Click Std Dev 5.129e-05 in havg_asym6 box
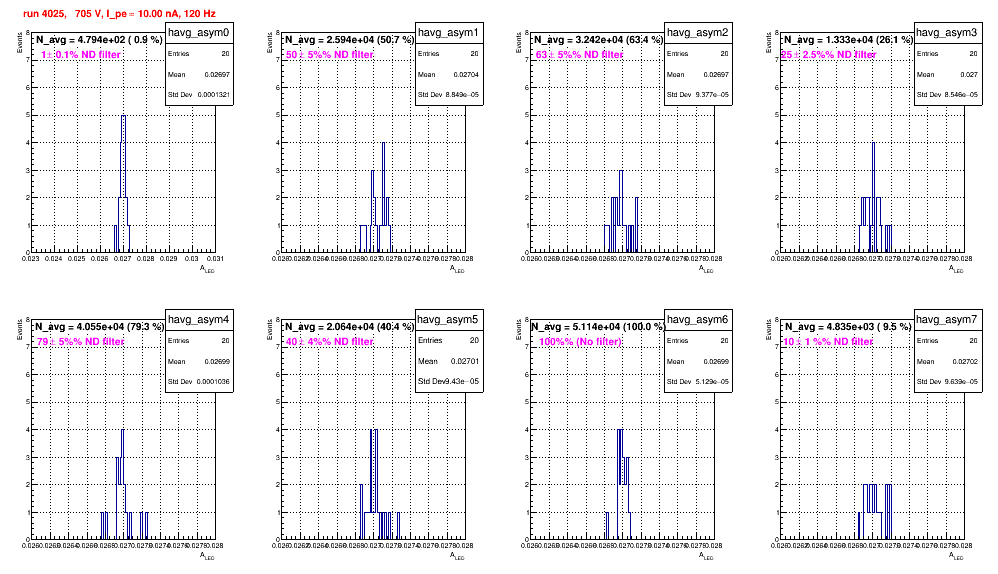 pyautogui.click(x=698, y=382)
